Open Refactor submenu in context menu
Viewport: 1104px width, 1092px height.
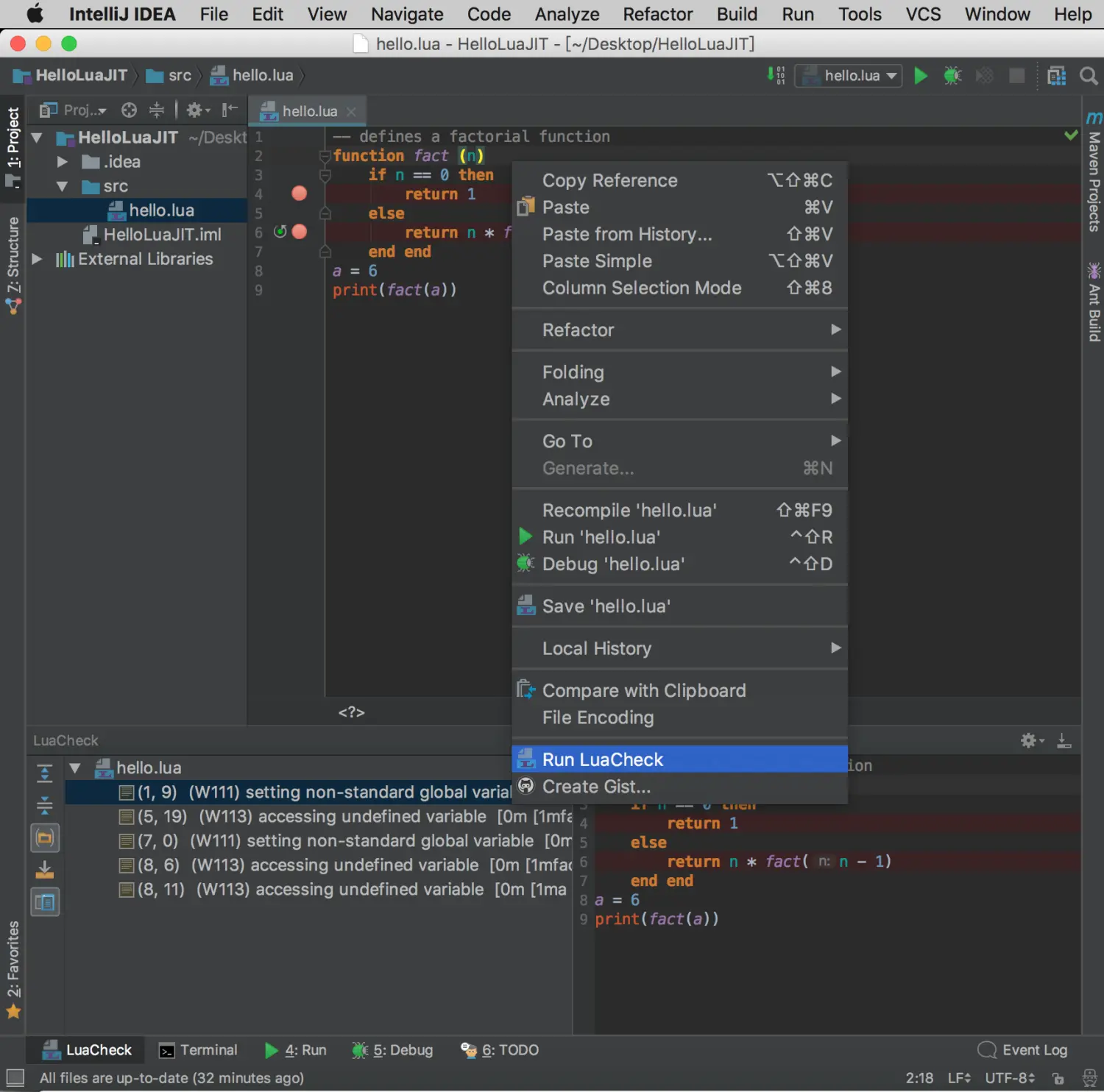tap(679, 330)
